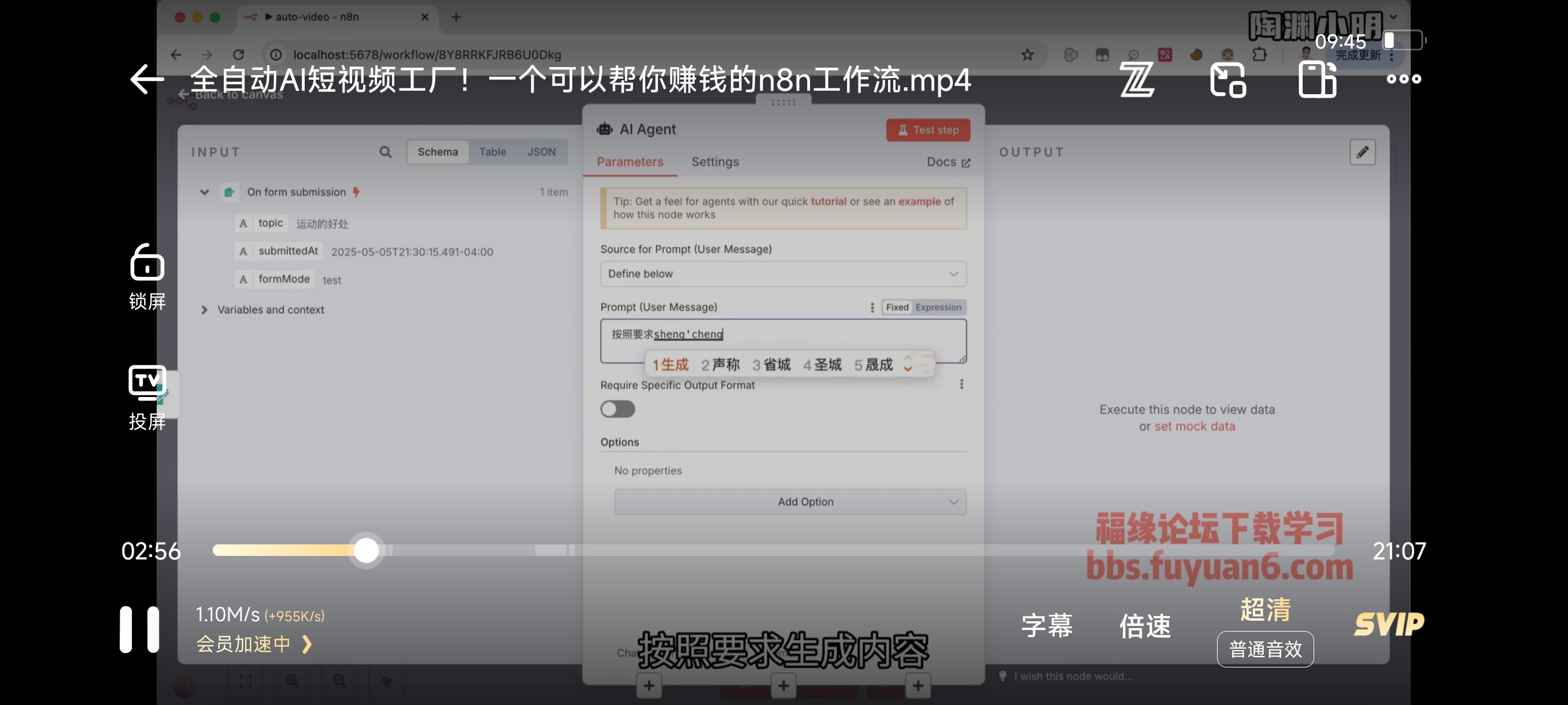
Task: Bookmark page with browser star icon
Action: pos(1027,55)
